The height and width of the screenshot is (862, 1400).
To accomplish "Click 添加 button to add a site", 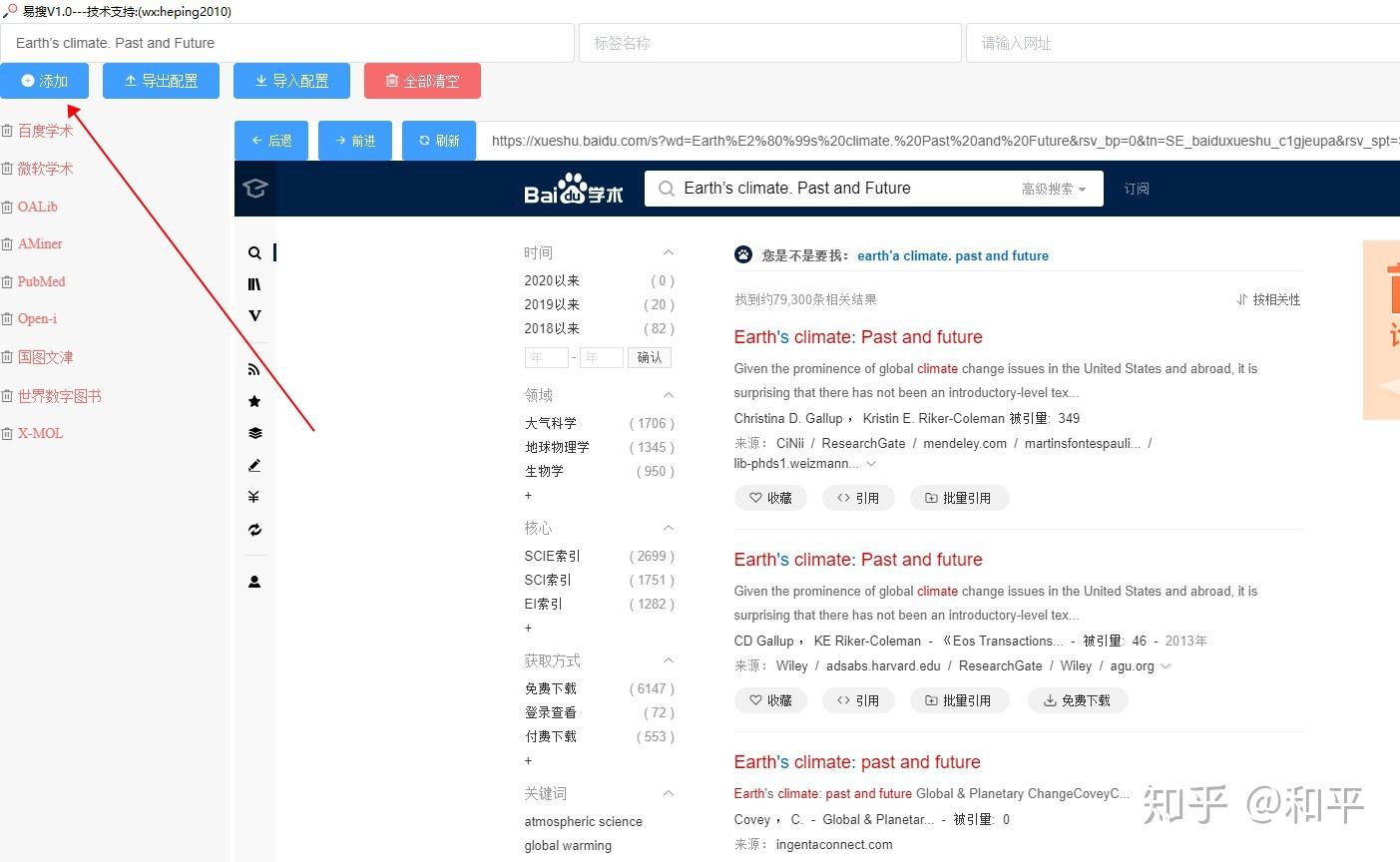I will 45,81.
